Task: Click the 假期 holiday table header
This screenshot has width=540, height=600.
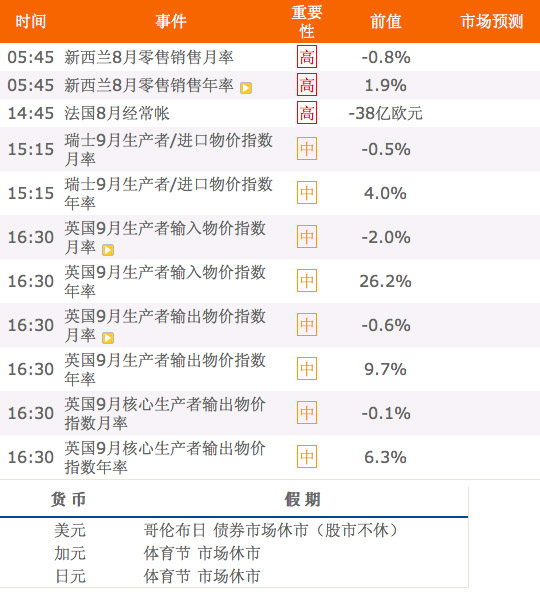Action: (302, 499)
